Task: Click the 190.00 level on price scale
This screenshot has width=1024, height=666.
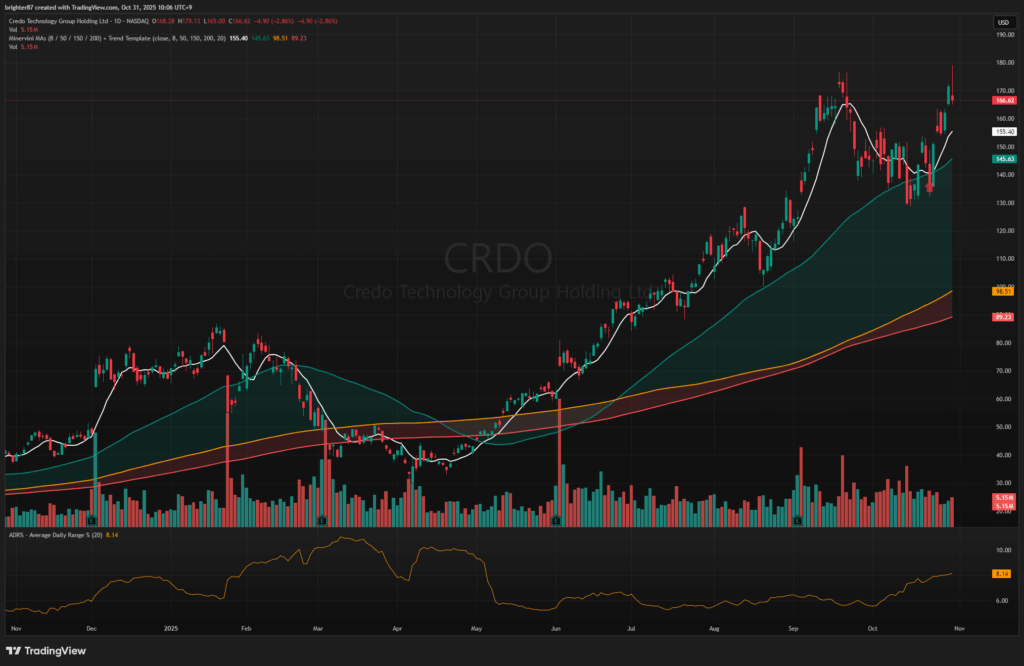Action: pos(1004,34)
